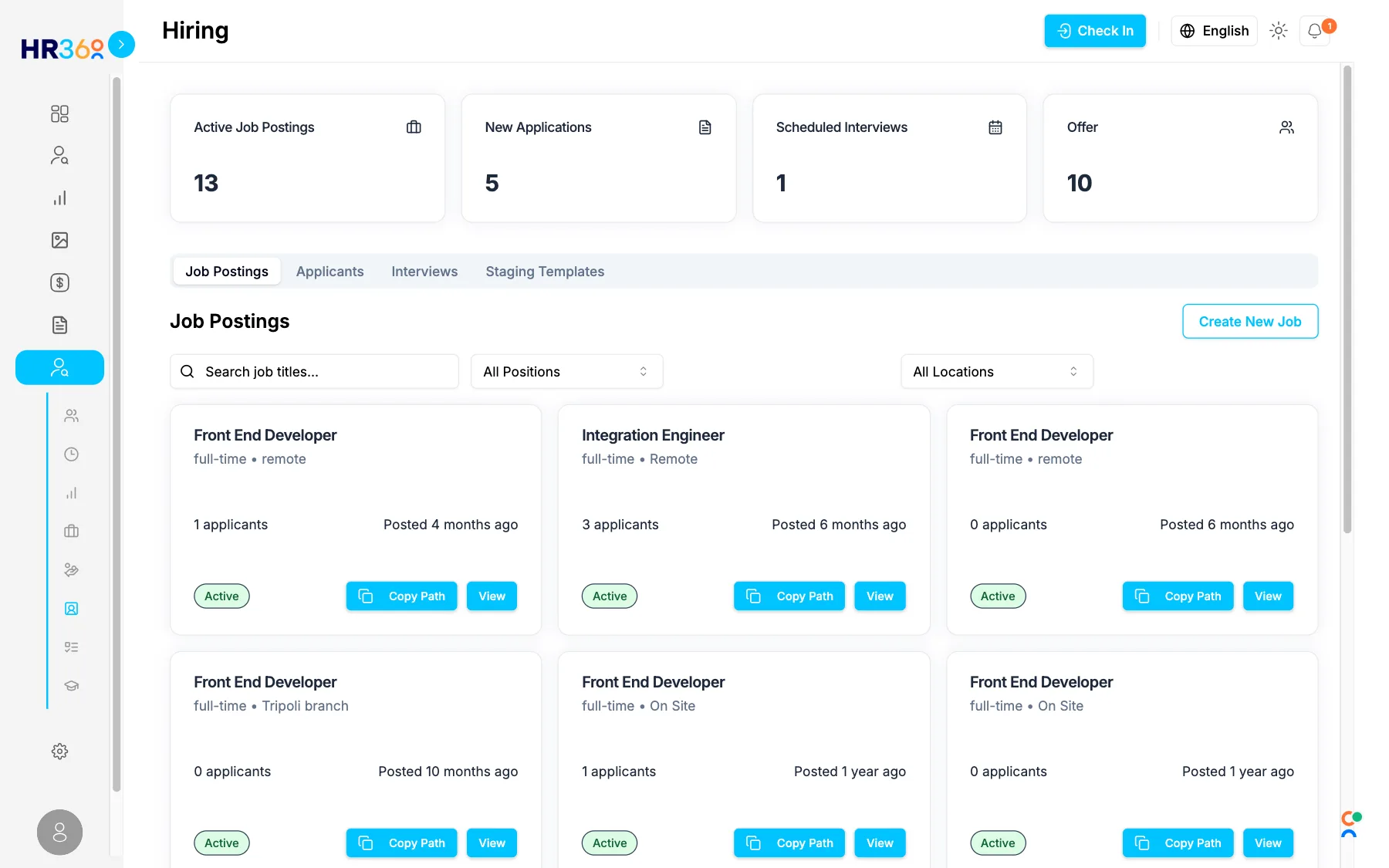Open the employee search icon below dashboard
Viewport: 1389px width, 868px height.
pyautogui.click(x=59, y=156)
